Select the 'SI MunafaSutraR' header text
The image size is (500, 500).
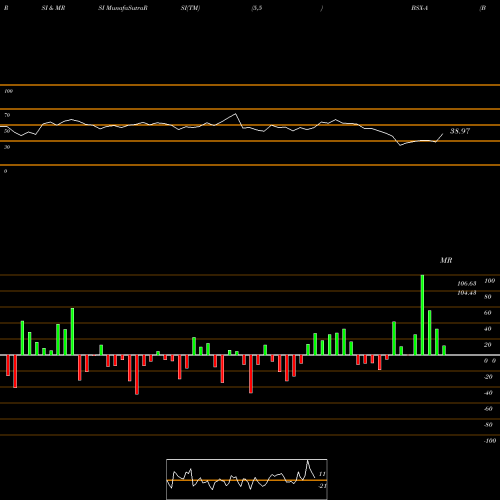(x=123, y=8)
